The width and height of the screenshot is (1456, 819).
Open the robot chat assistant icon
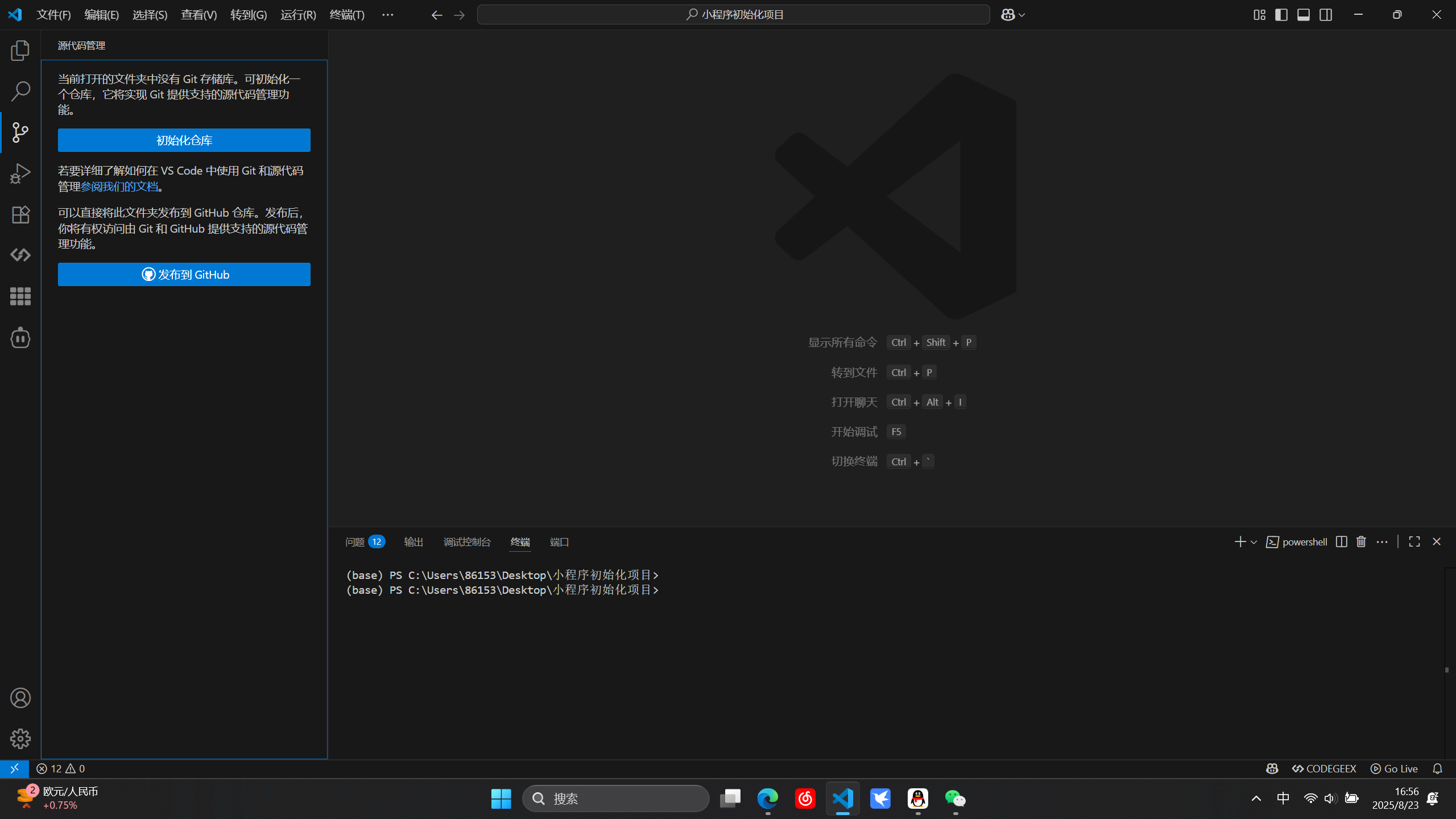coord(20,338)
